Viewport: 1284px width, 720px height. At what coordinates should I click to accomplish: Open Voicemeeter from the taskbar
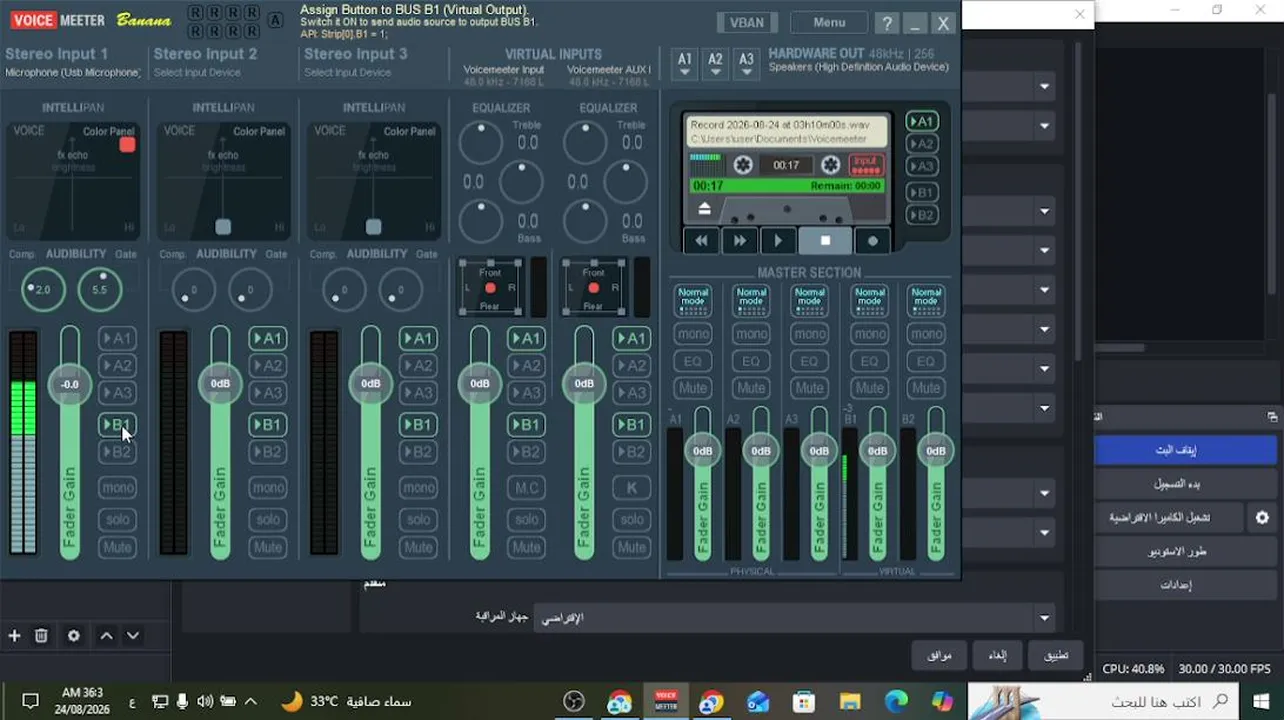[665, 701]
